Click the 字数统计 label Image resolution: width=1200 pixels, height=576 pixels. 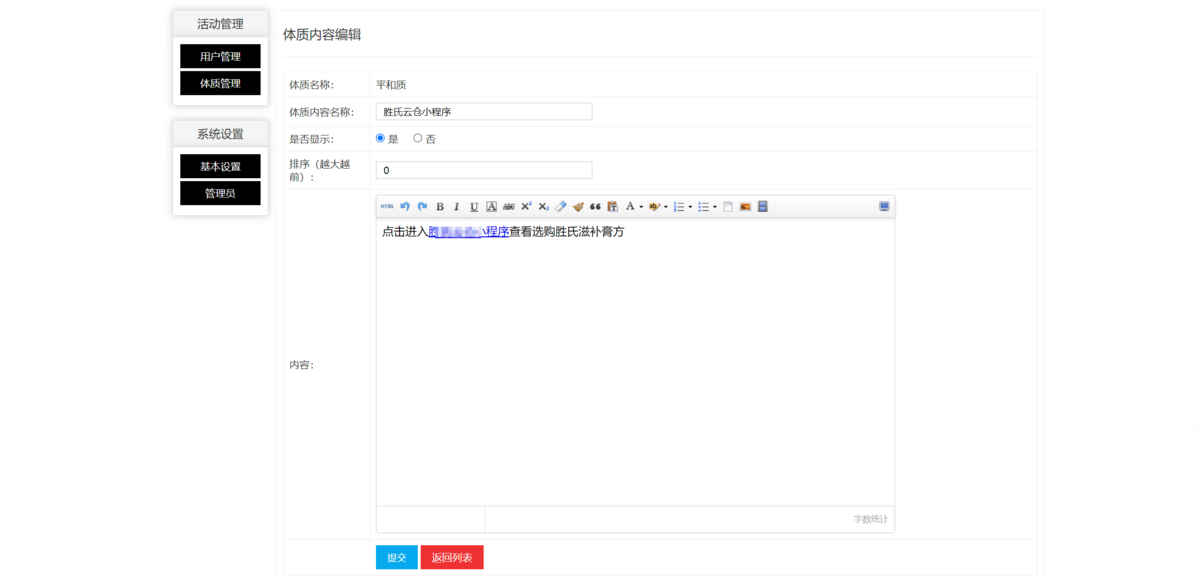pyautogui.click(x=870, y=519)
